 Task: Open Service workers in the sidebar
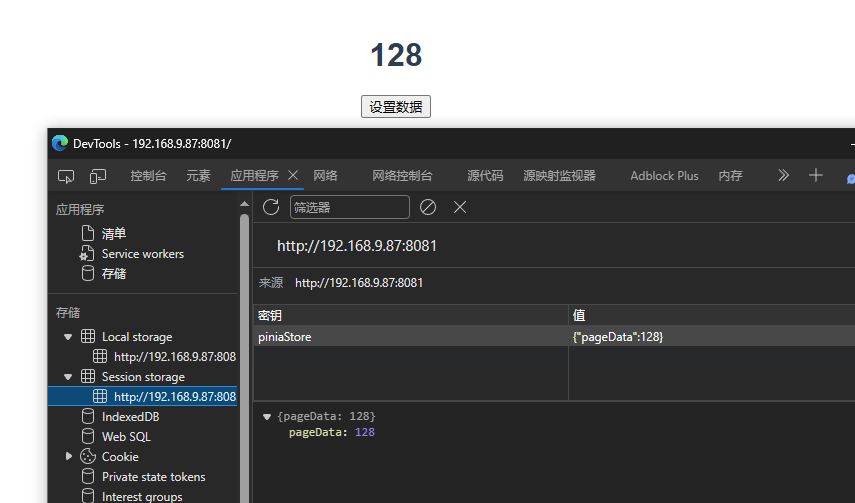click(x=143, y=254)
